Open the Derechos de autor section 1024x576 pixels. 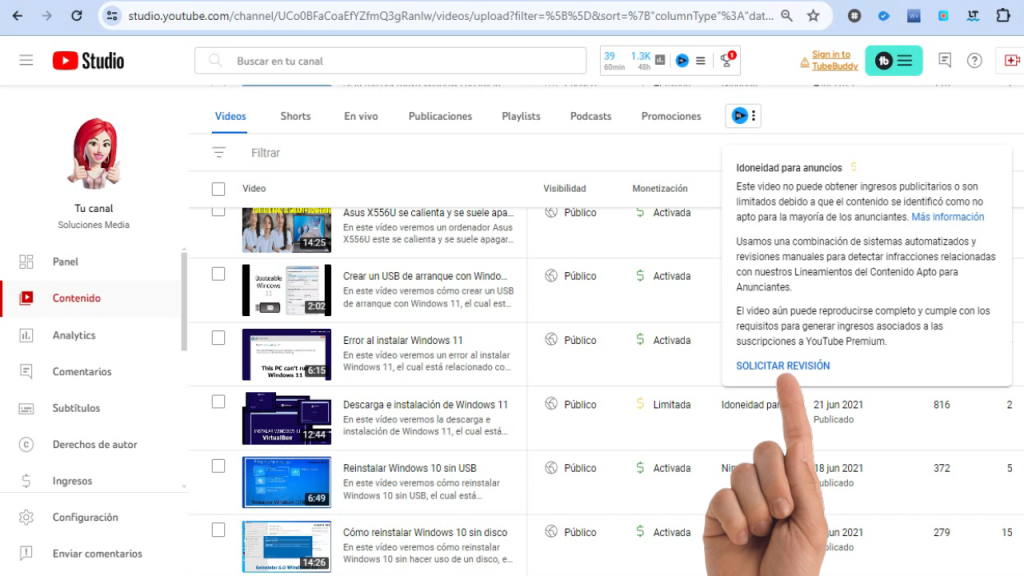[x=94, y=444]
